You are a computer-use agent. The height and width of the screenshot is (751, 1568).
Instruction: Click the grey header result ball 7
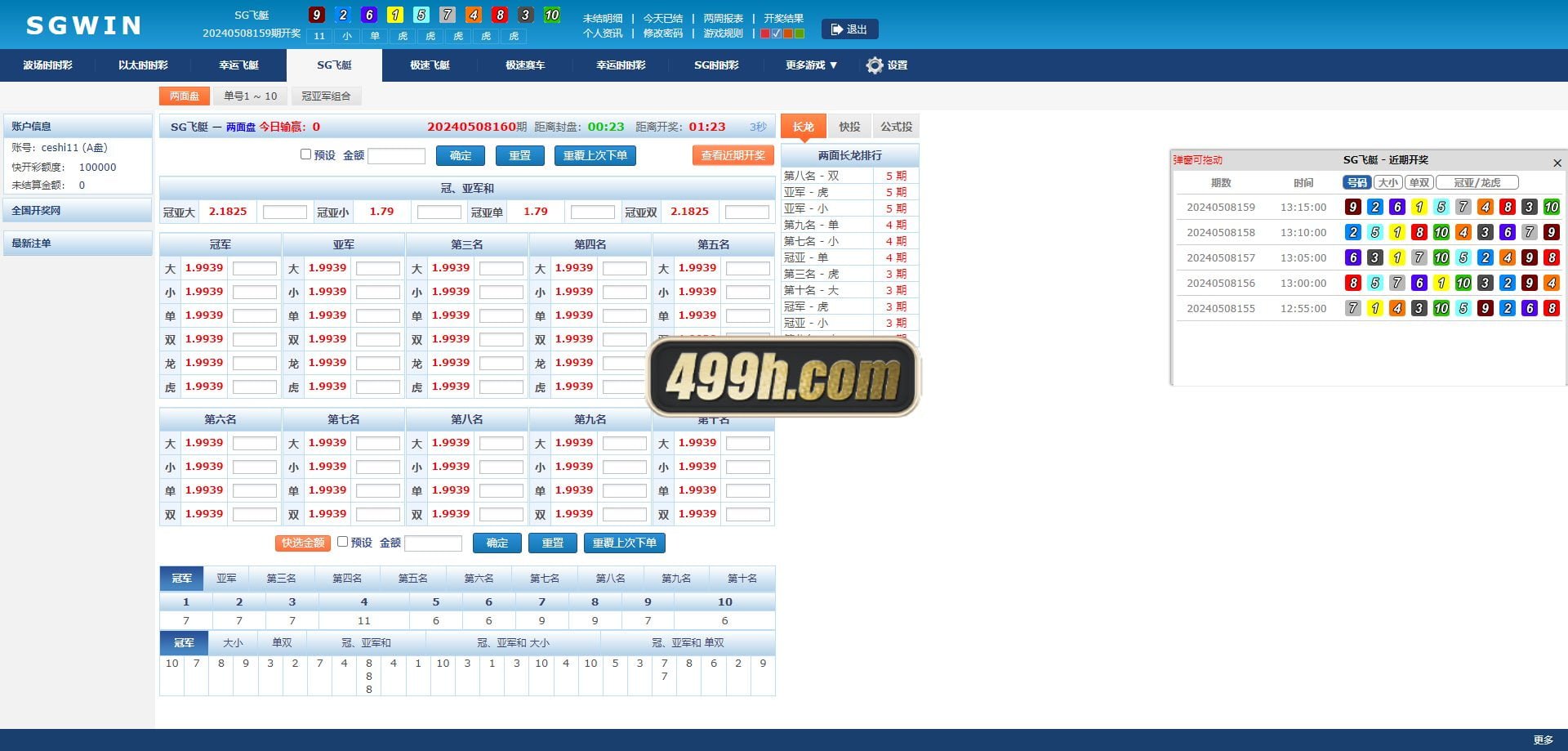448,15
